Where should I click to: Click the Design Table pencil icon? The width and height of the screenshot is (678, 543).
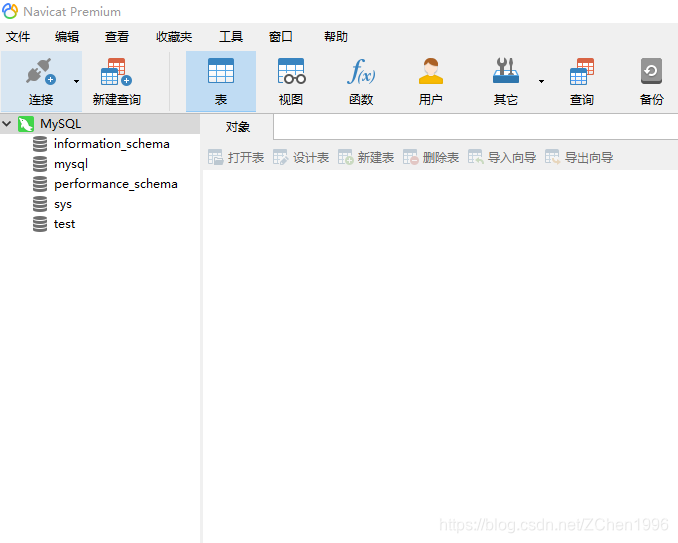(x=280, y=157)
